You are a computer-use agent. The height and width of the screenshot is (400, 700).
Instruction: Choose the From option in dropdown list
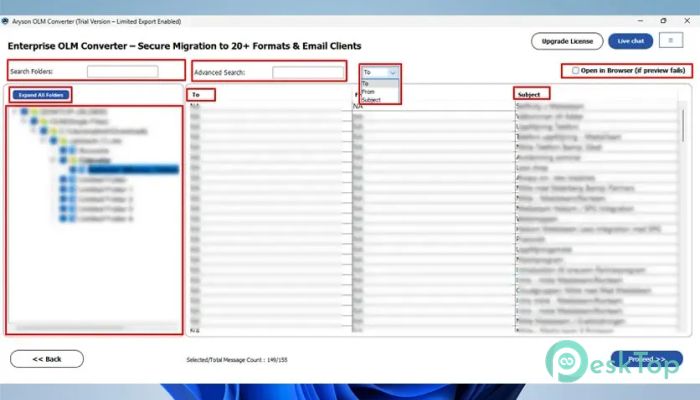[x=379, y=92]
